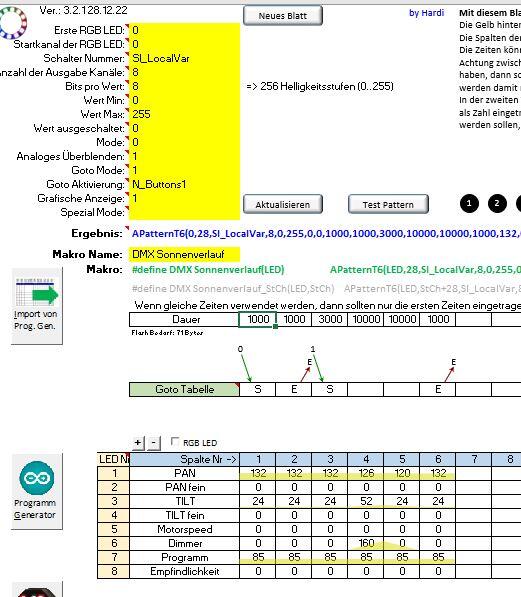Select the Dauer cell with 3000
This screenshot has width=521, height=597.
(x=329, y=319)
